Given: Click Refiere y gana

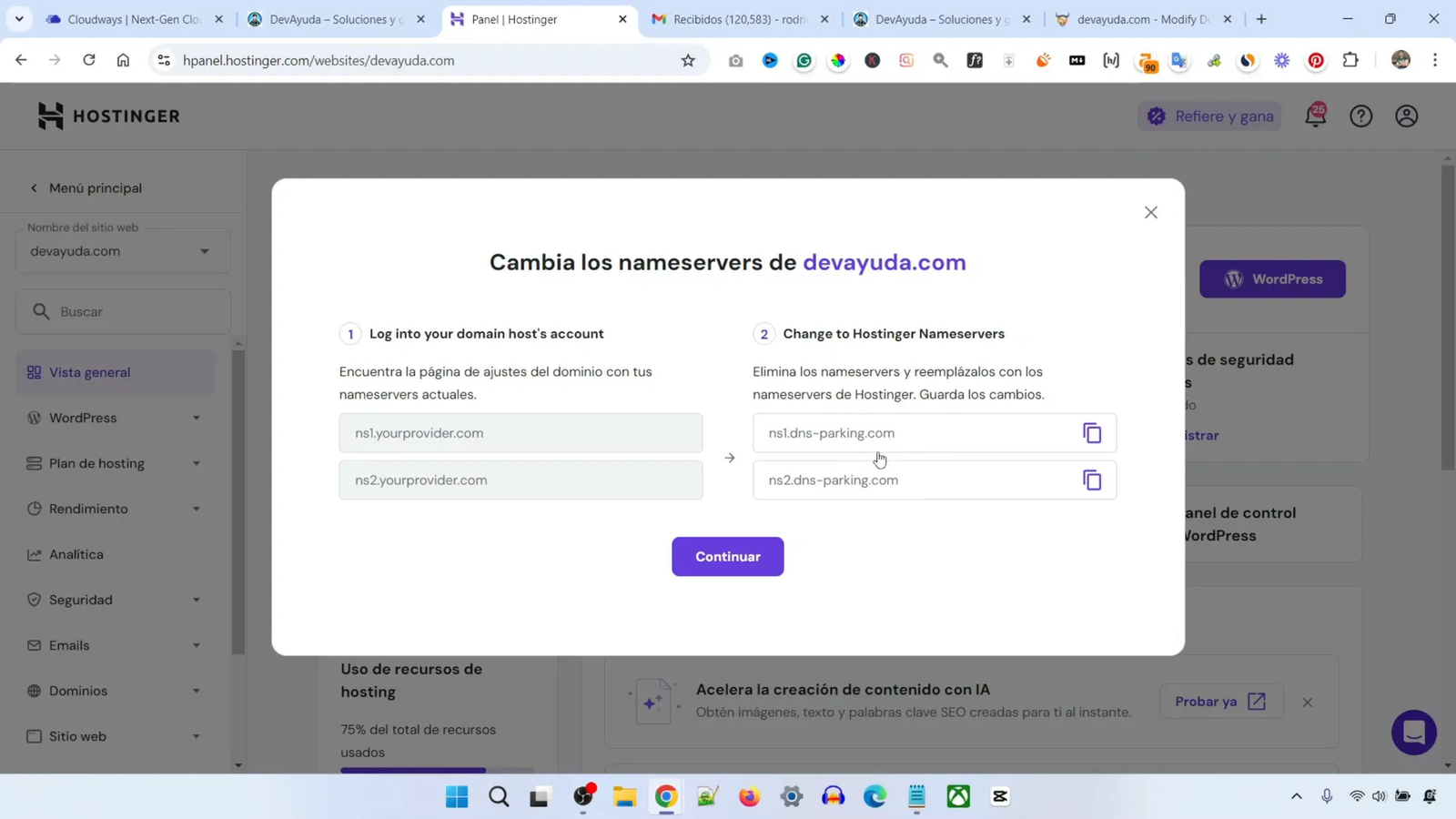Looking at the screenshot, I should coord(1209,116).
